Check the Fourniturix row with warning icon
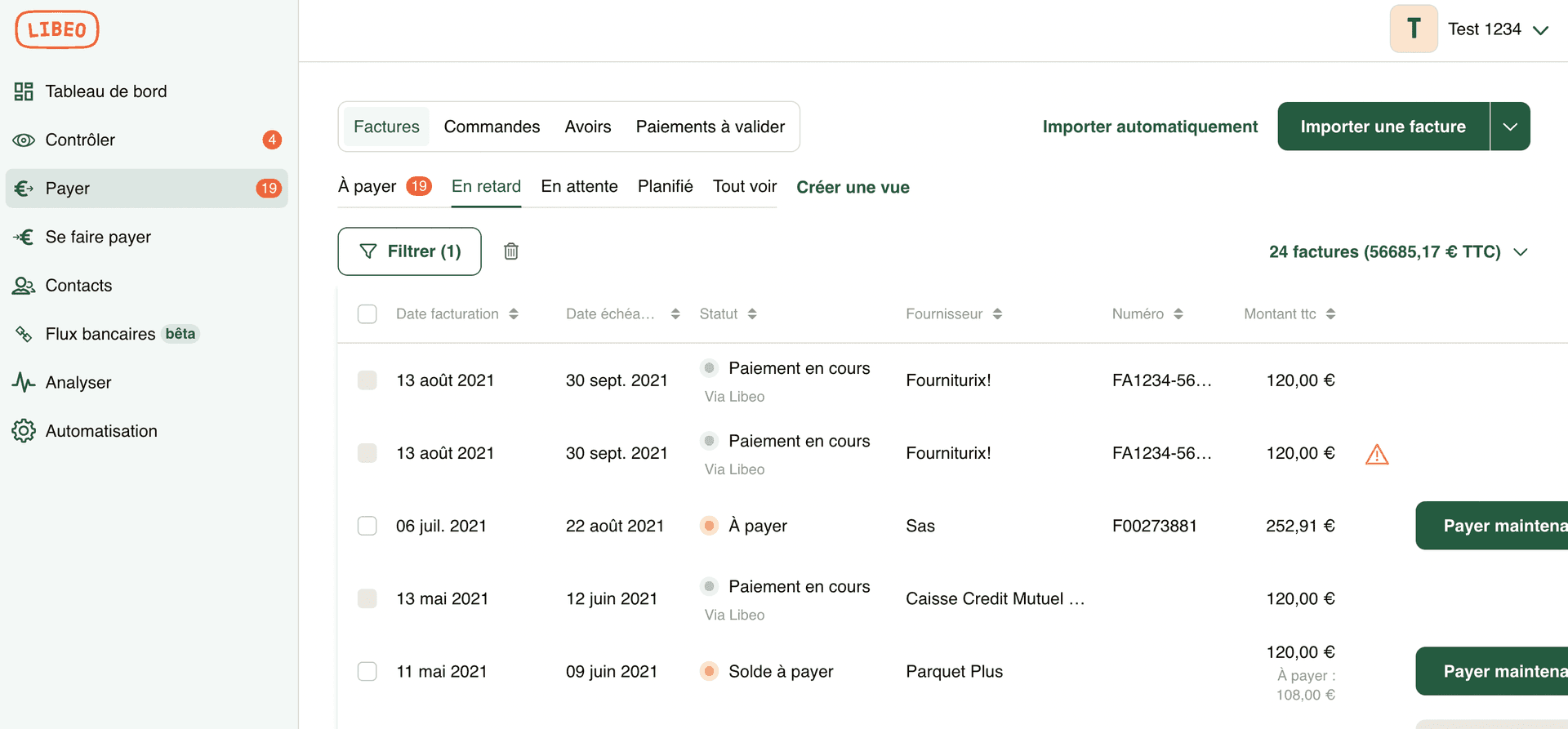Image resolution: width=1568 pixels, height=729 pixels. pyautogui.click(x=367, y=453)
